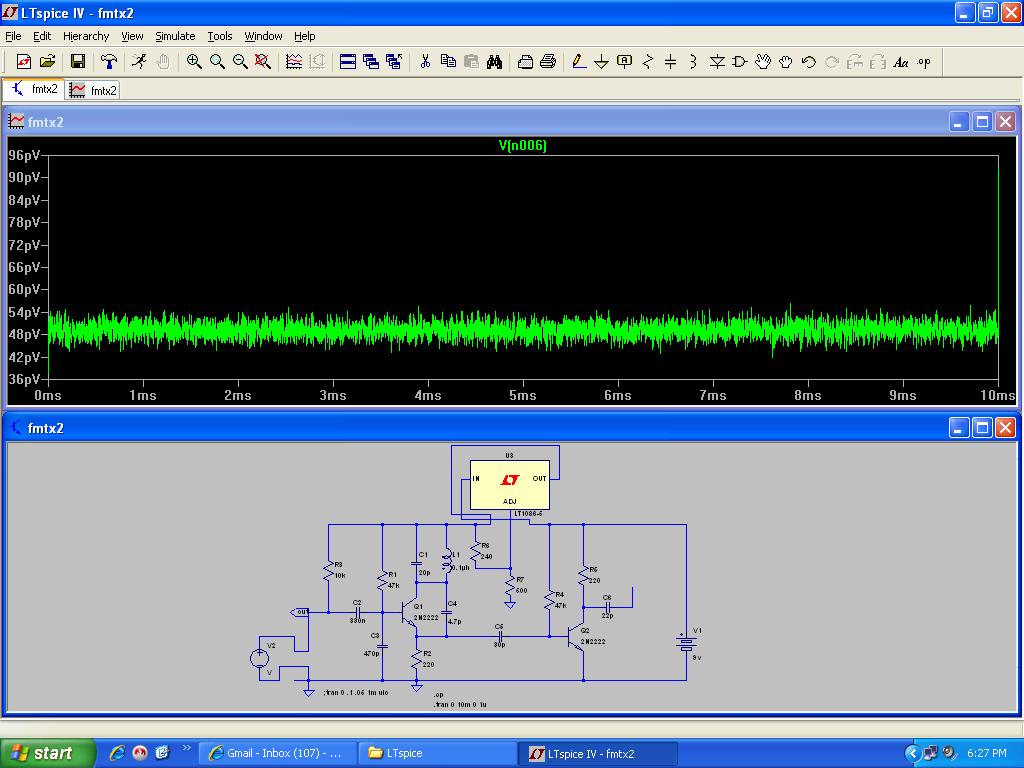The image size is (1024, 768).
Task: Launch Internet Explorer from quick launch
Action: click(x=117, y=753)
